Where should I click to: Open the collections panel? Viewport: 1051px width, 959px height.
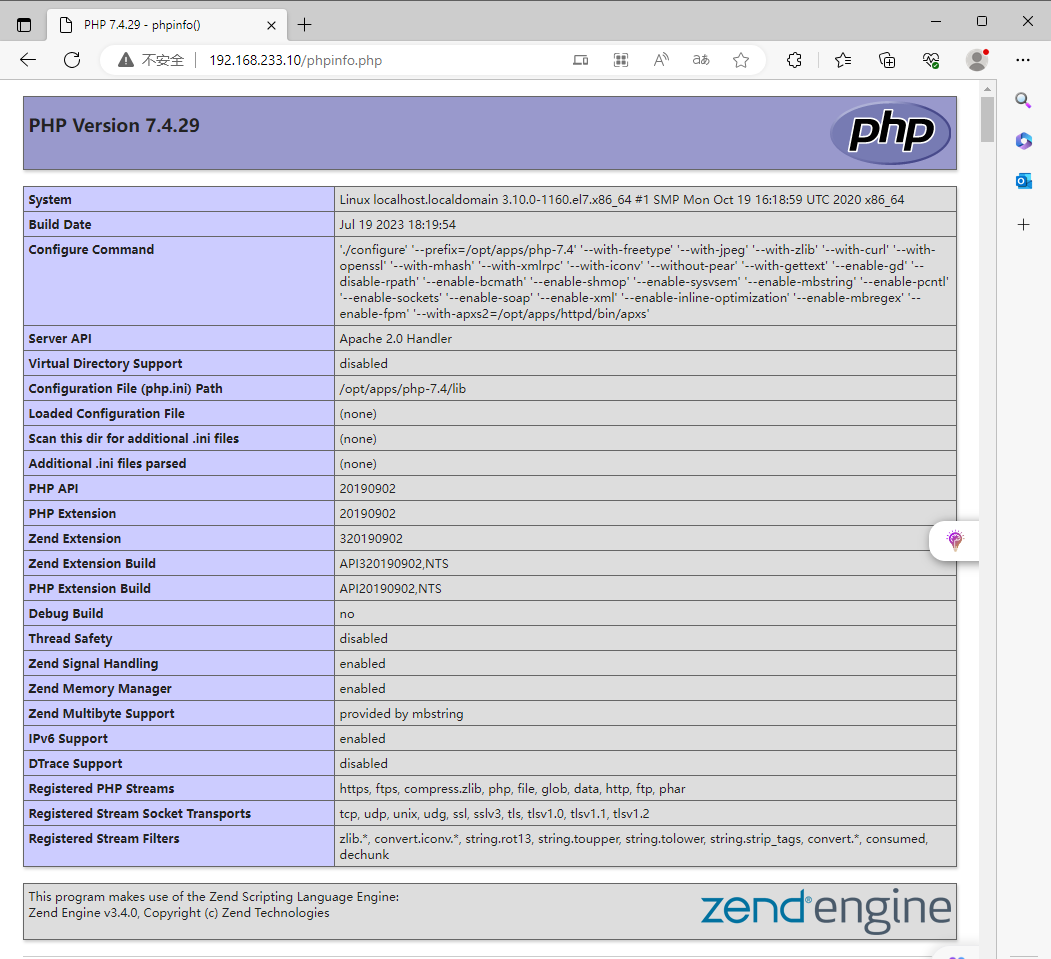tap(887, 60)
